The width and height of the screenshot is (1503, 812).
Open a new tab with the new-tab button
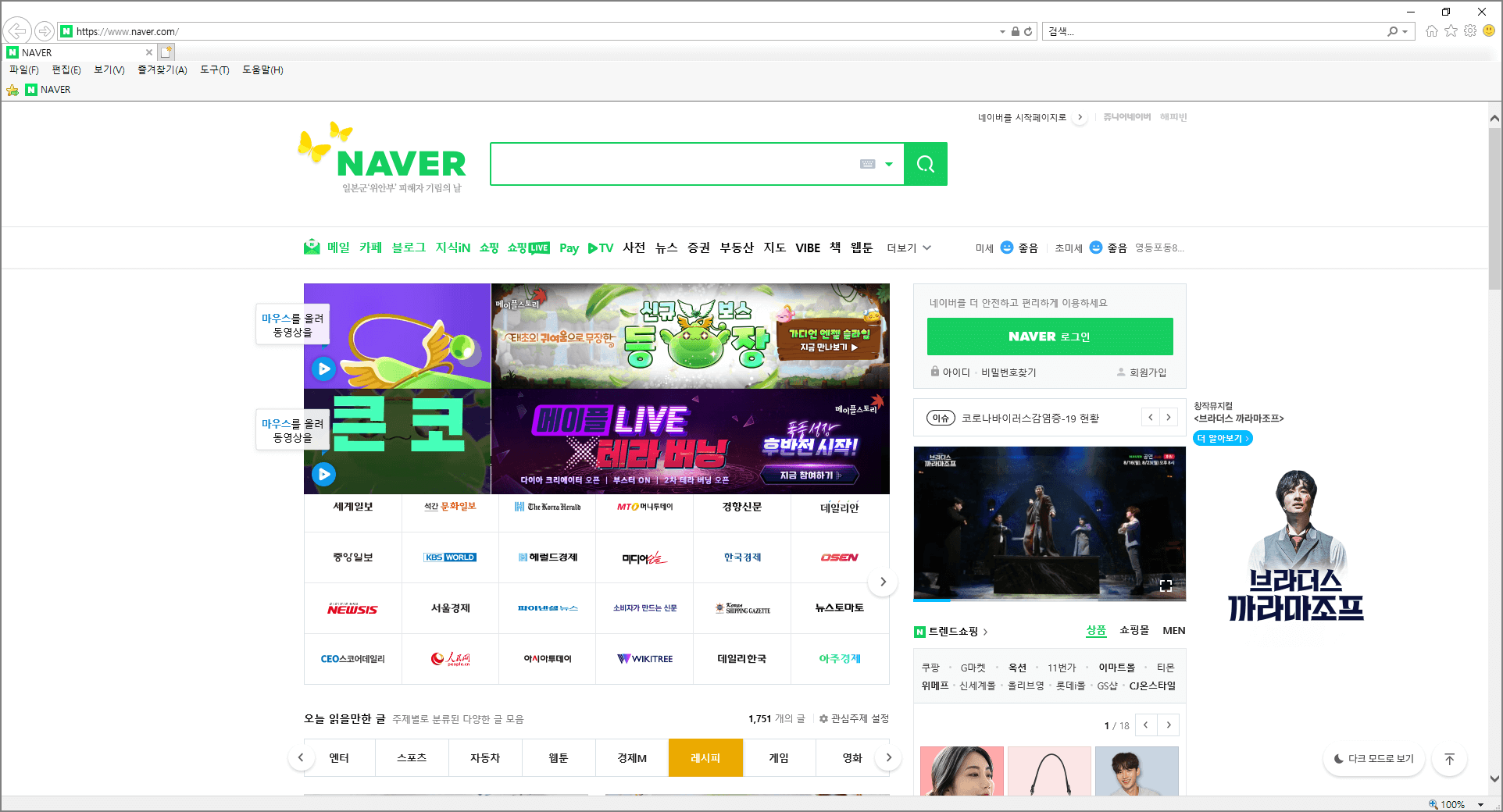[x=166, y=52]
